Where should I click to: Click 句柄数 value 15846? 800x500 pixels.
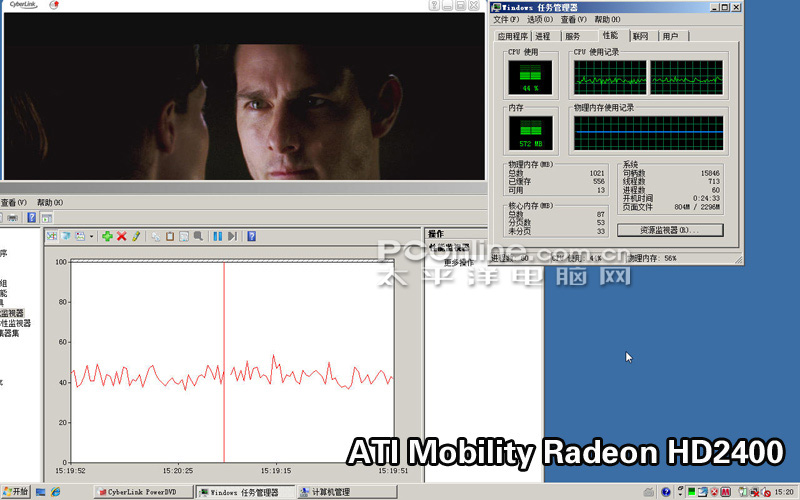tap(710, 173)
